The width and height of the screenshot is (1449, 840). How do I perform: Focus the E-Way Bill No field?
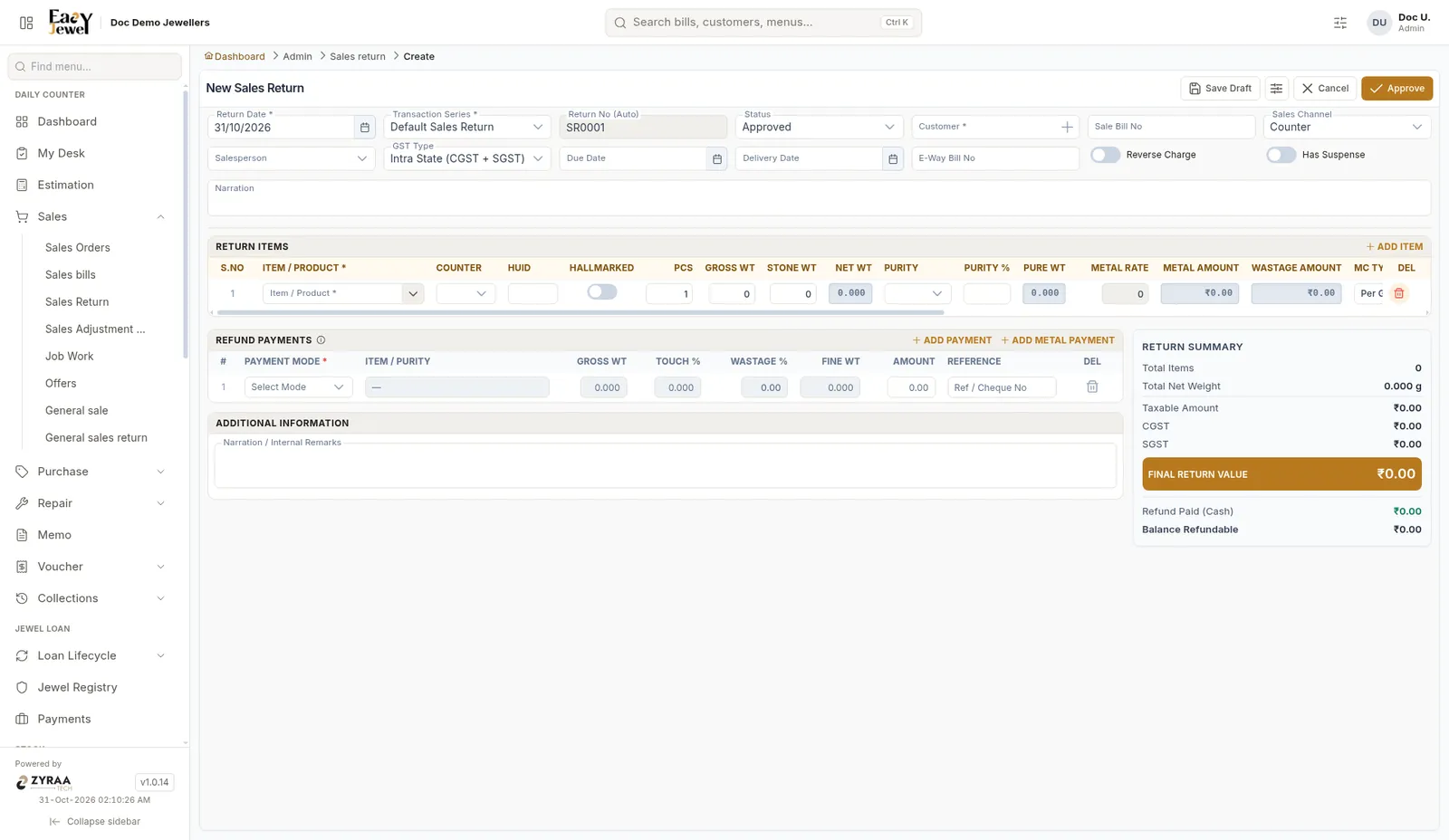tap(995, 158)
